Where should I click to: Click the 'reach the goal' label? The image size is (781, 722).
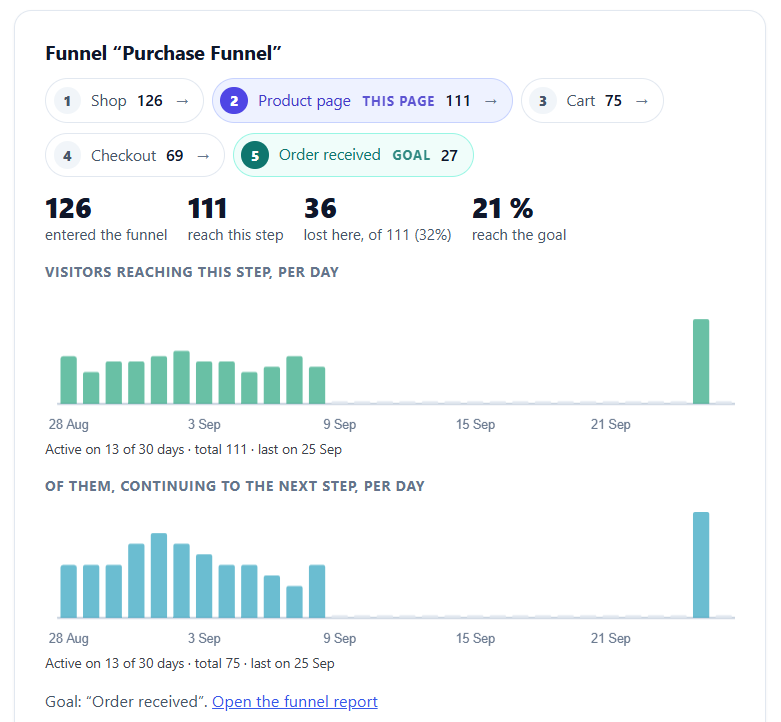point(519,235)
